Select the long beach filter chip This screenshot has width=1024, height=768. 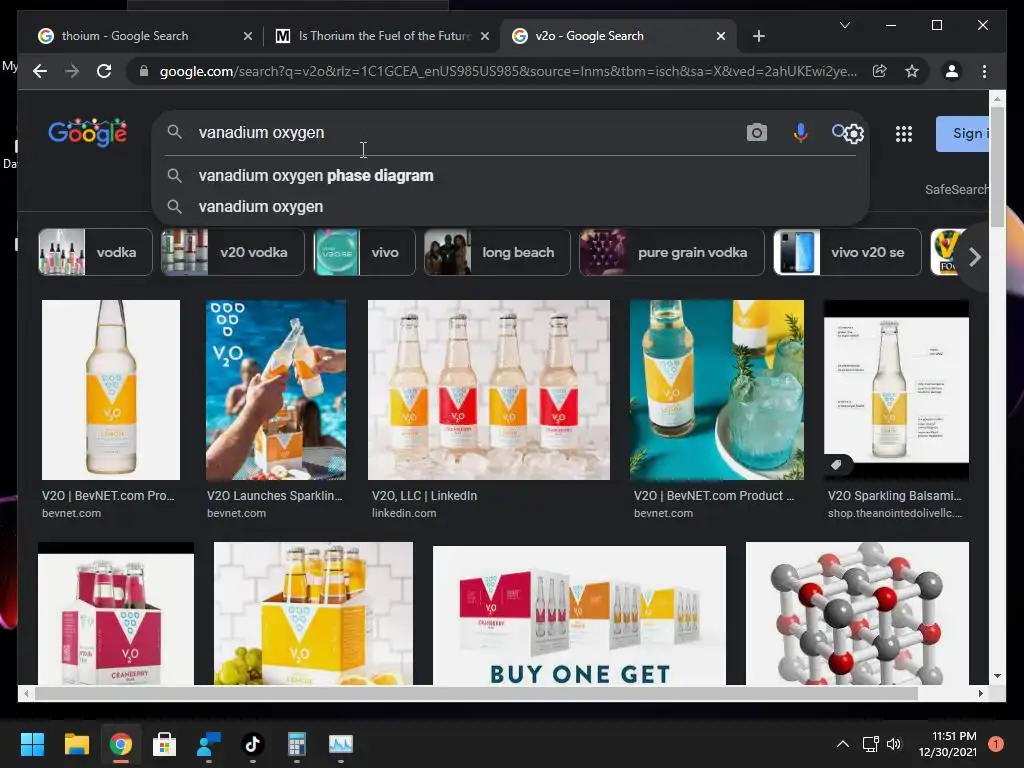coord(497,252)
